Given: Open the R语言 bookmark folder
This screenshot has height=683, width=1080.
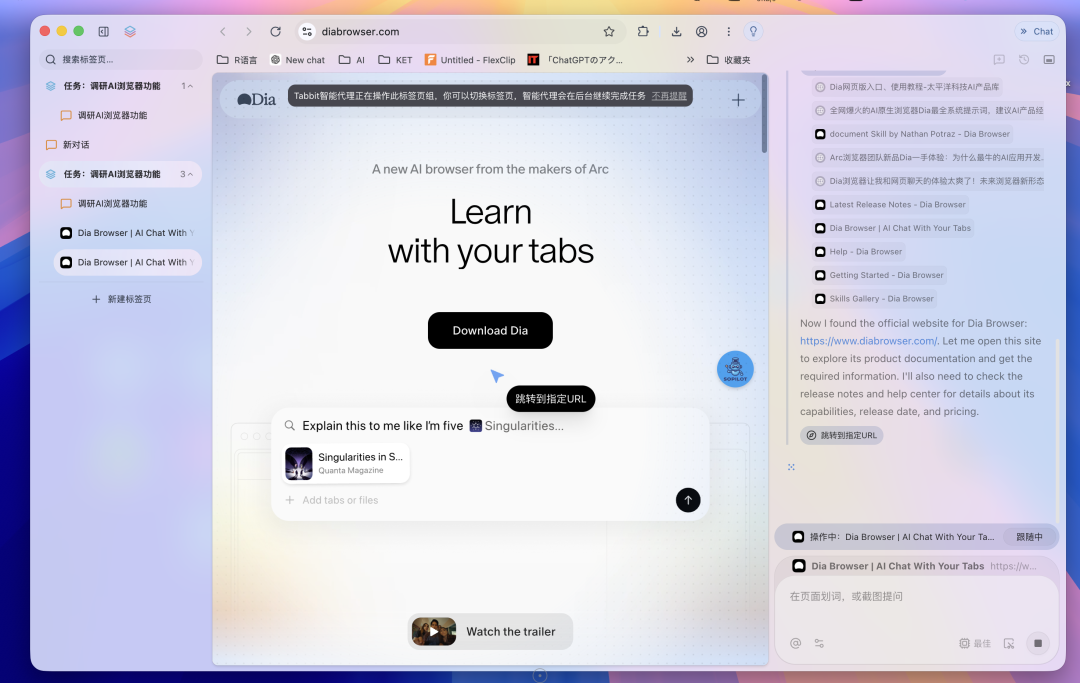Looking at the screenshot, I should click(x=237, y=60).
